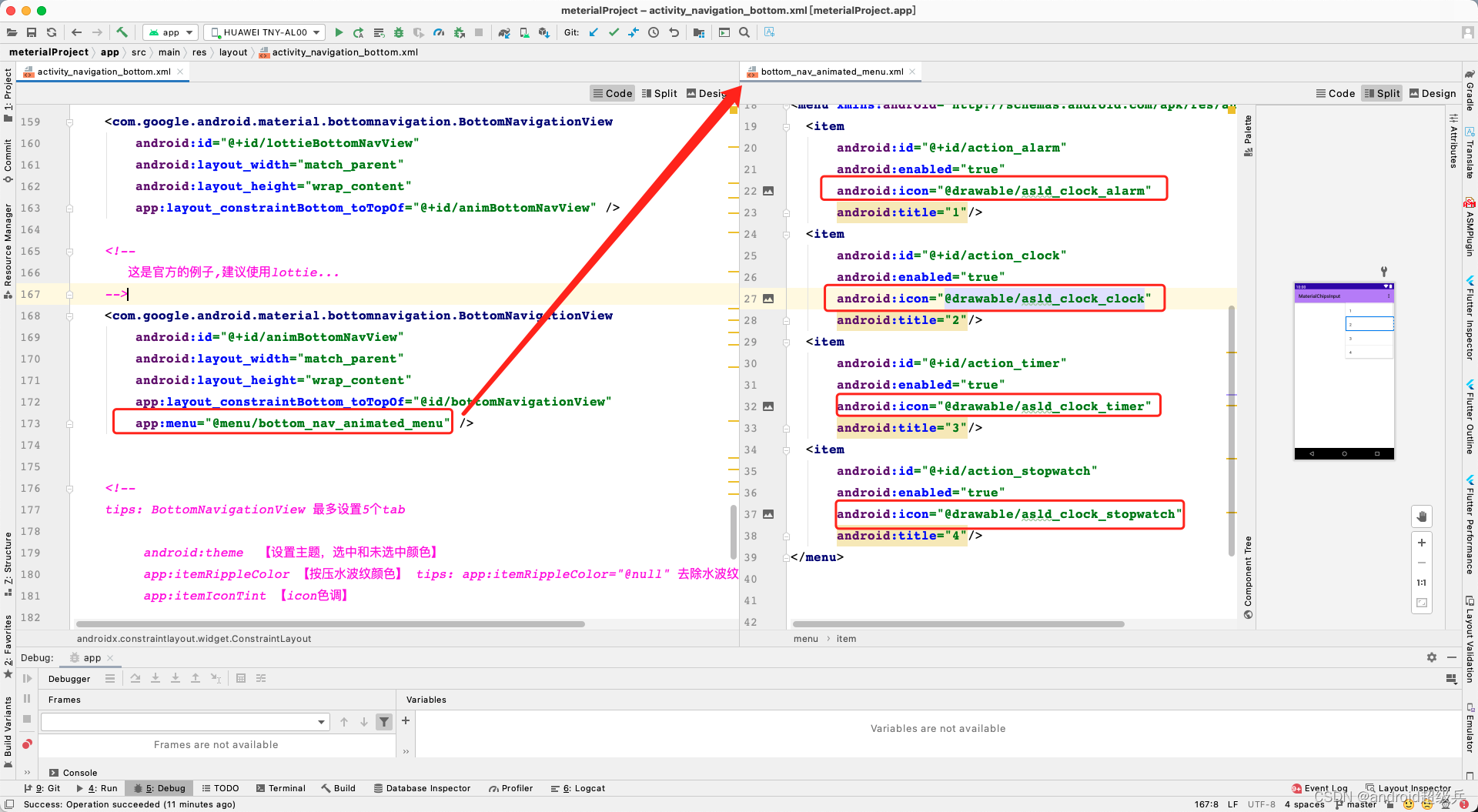This screenshot has height=812, width=1478.
Task: Open the TODO tool window
Action: (220, 788)
